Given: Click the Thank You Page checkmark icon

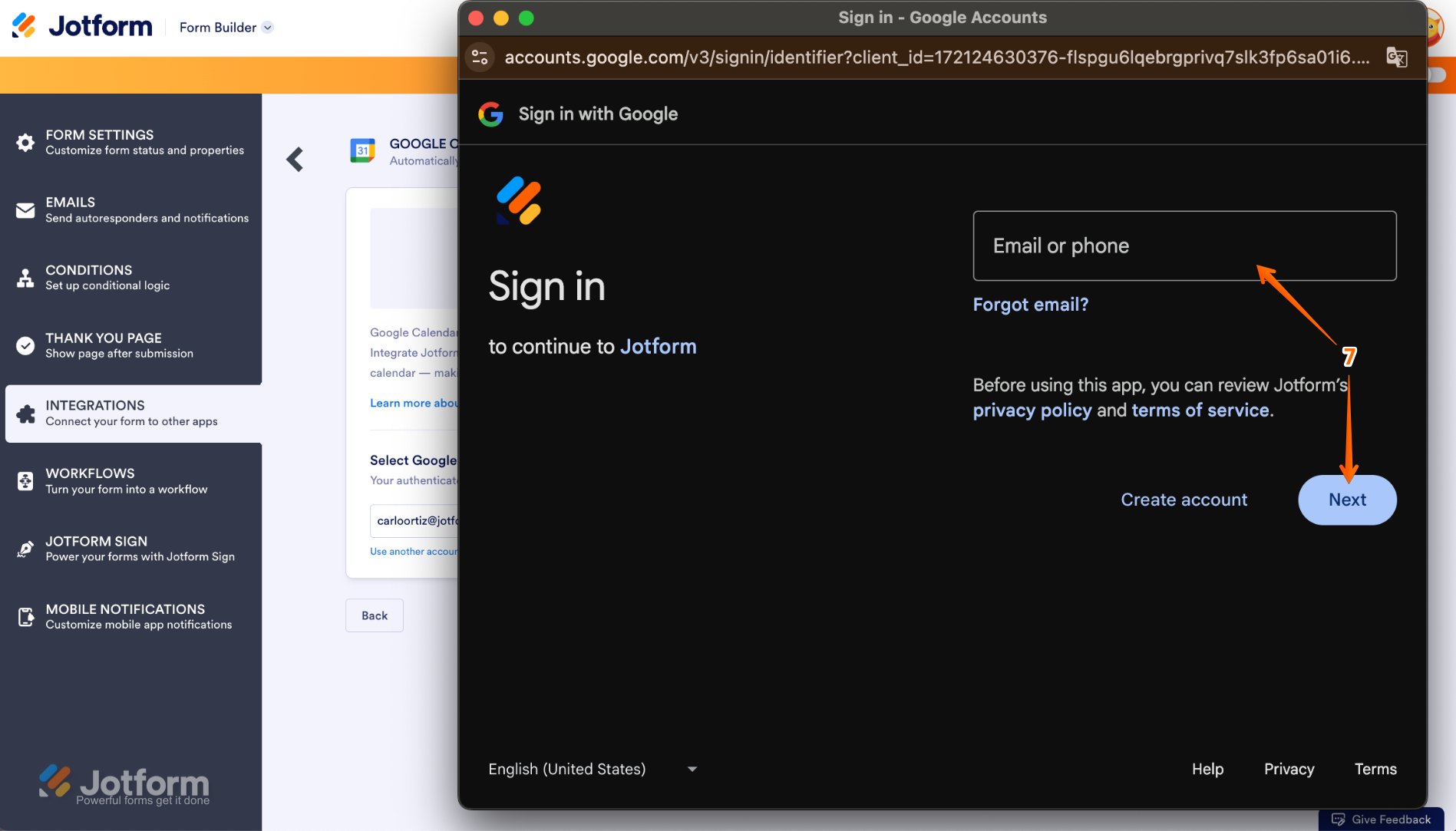Looking at the screenshot, I should tap(25, 345).
